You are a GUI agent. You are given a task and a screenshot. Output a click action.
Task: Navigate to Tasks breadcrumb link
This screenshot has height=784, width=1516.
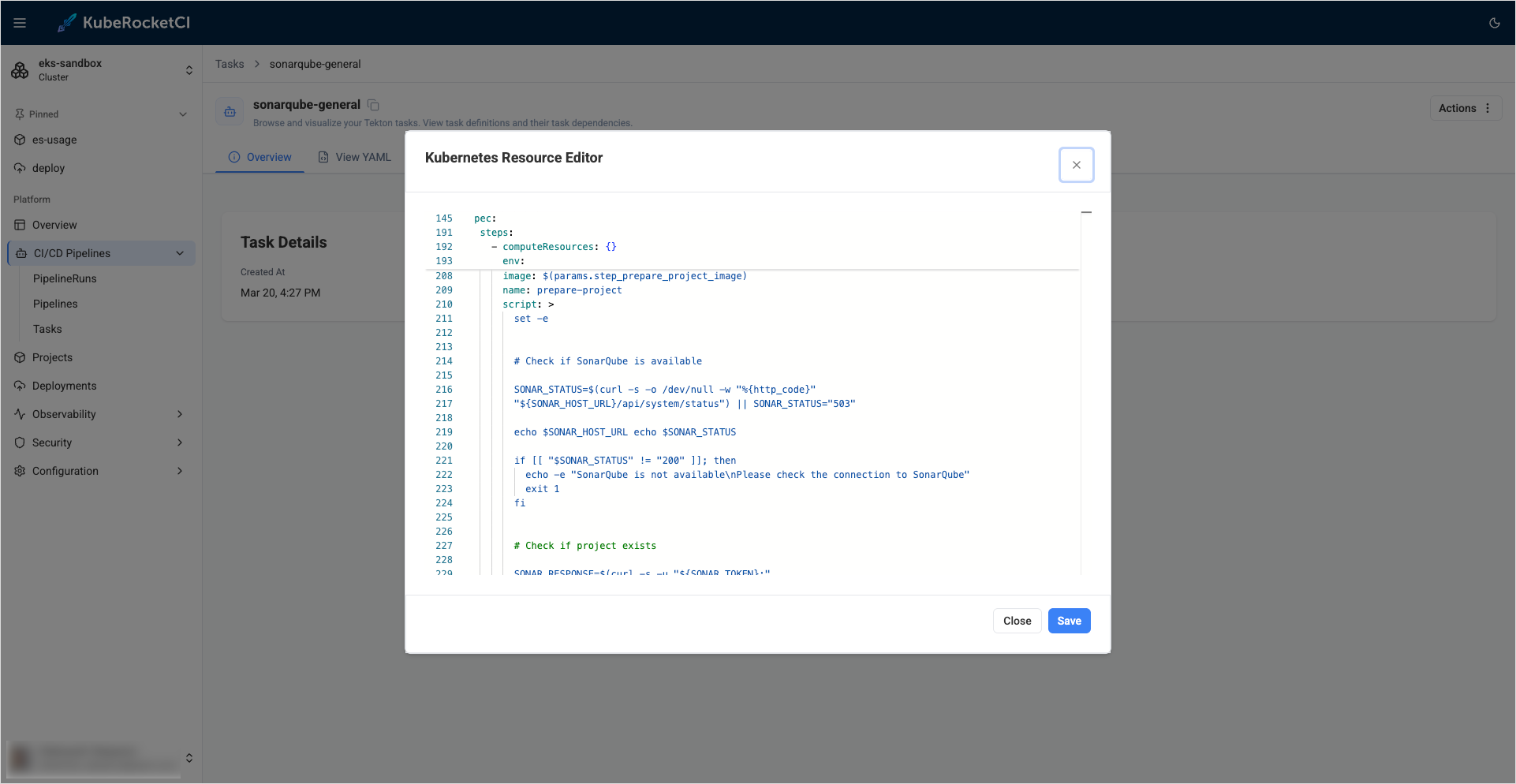coord(230,64)
